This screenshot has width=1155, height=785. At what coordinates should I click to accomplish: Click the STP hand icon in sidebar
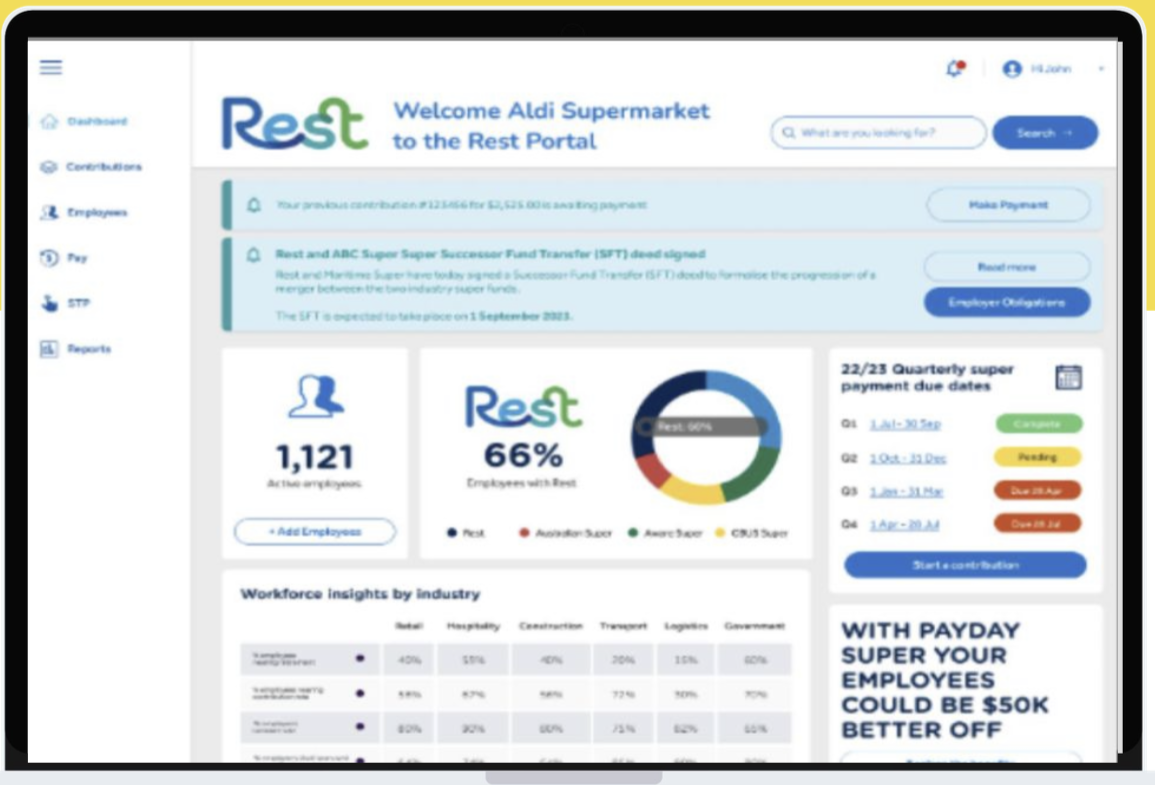coord(49,303)
